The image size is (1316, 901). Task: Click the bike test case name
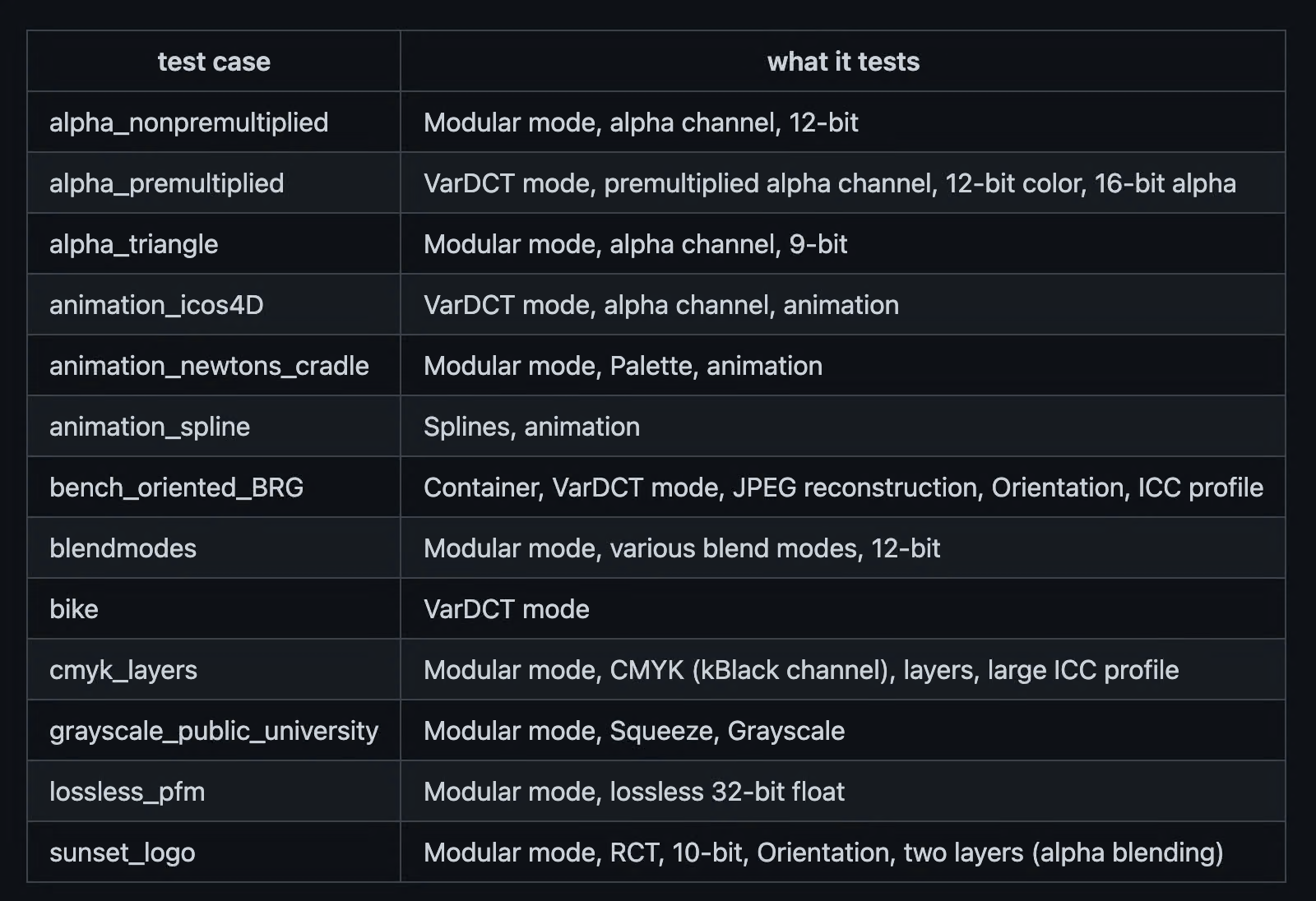[x=74, y=609]
